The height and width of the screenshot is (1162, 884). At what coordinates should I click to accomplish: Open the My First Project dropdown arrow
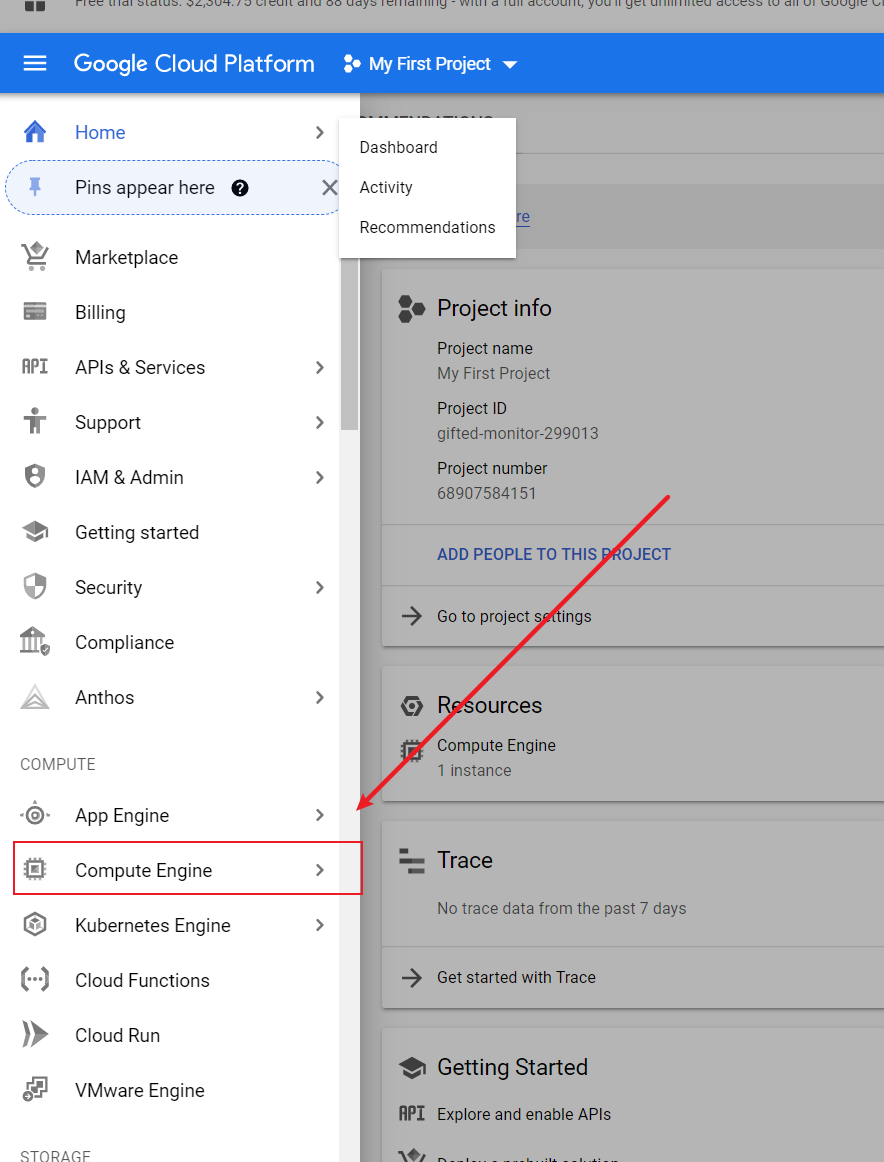coord(510,64)
